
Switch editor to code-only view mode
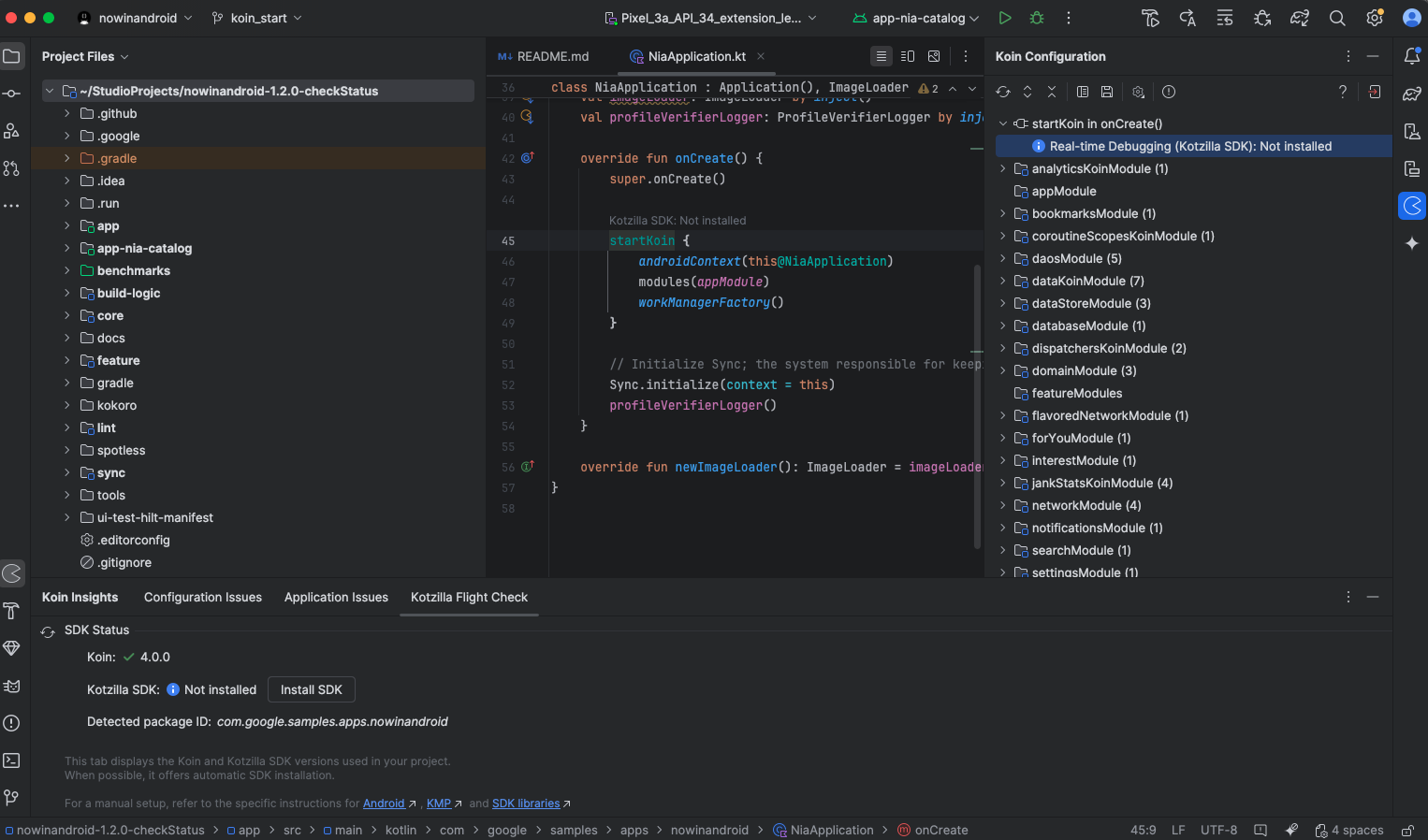pyautogui.click(x=882, y=56)
